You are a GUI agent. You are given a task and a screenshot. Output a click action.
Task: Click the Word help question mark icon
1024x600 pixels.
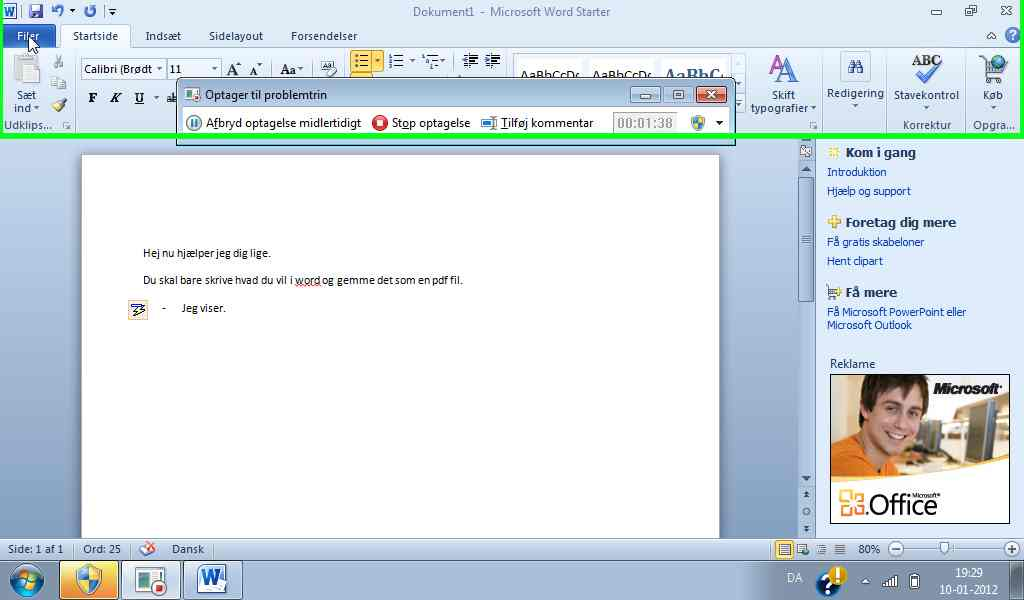pos(1012,36)
